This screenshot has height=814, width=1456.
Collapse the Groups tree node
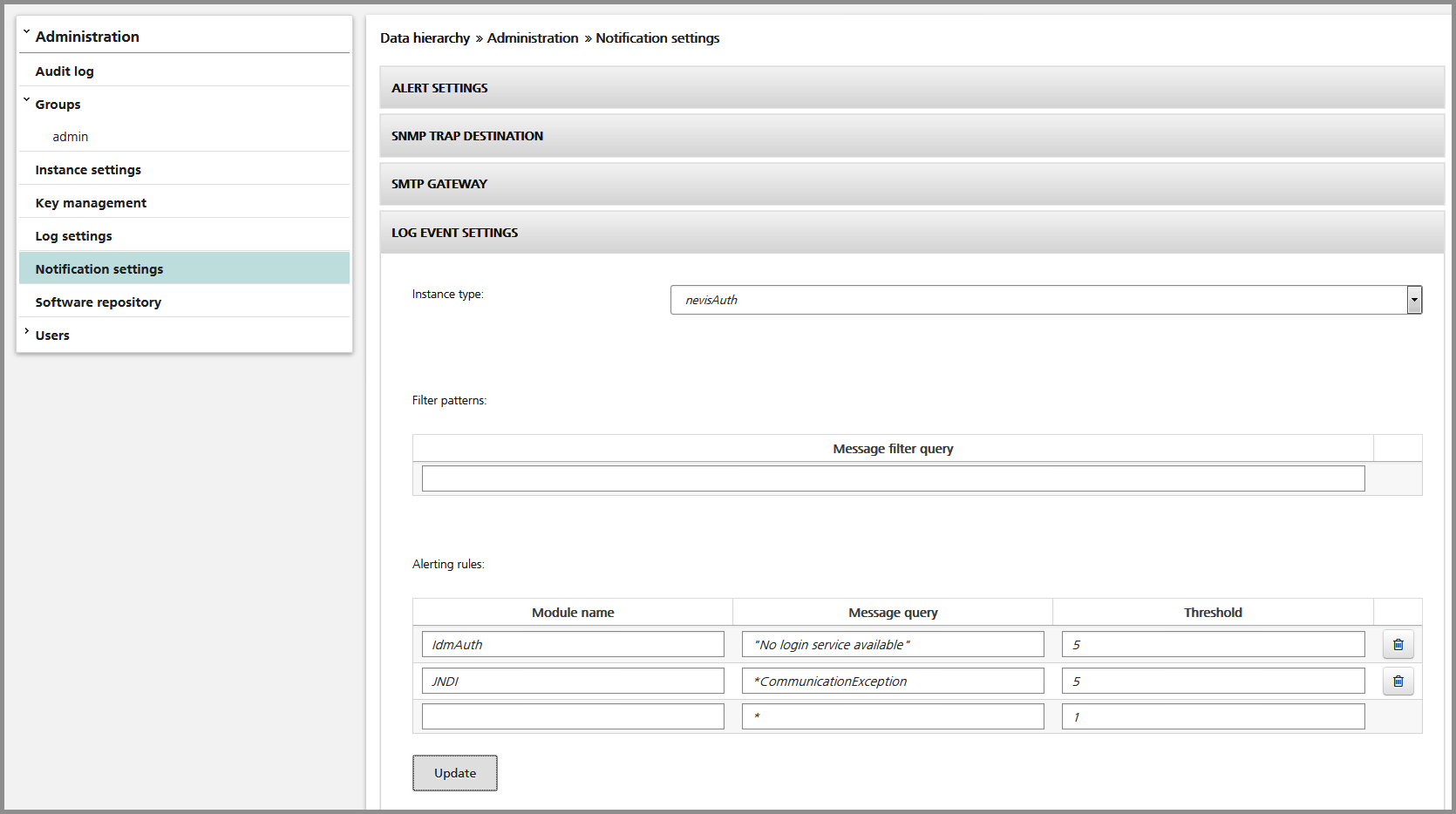(x=27, y=100)
